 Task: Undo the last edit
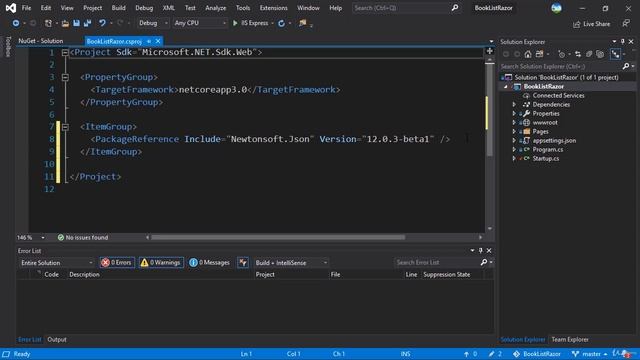(x=102, y=23)
